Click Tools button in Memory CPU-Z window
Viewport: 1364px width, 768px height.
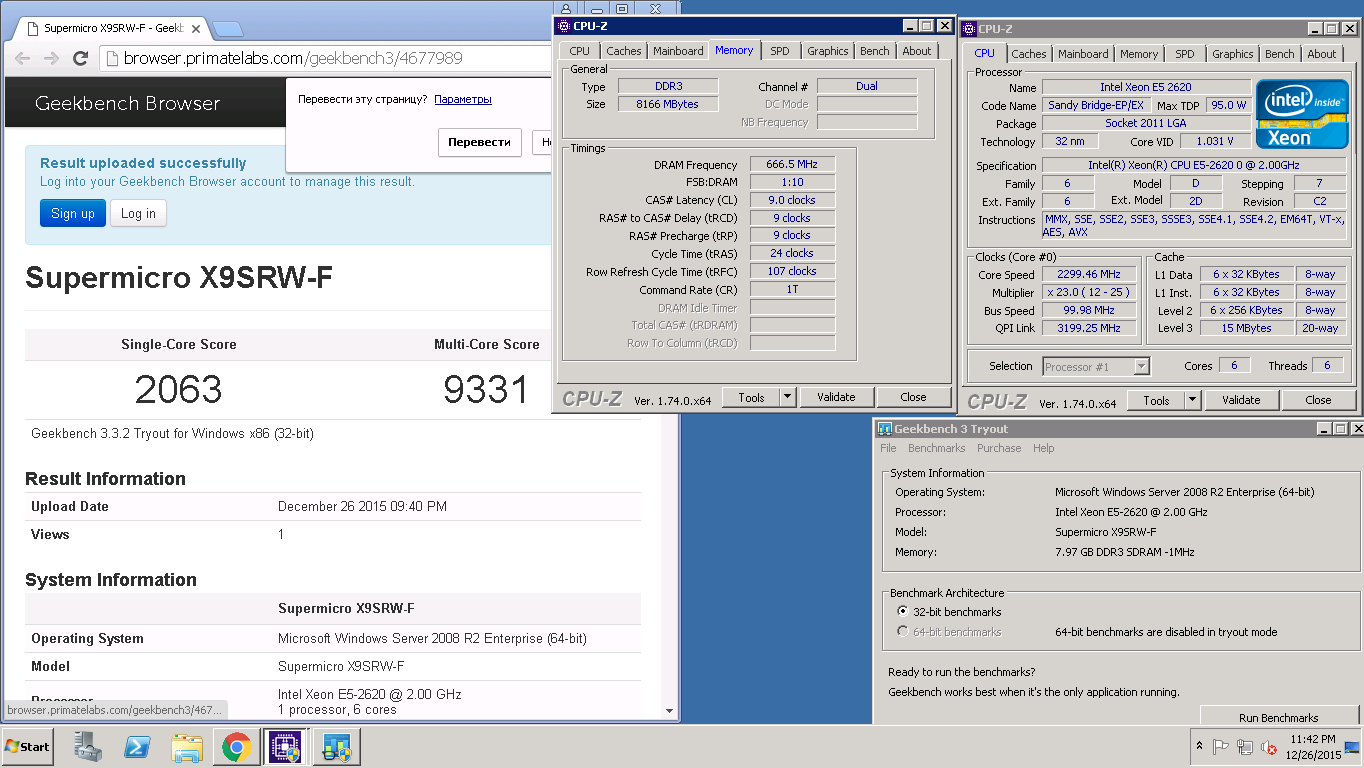pyautogui.click(x=751, y=397)
